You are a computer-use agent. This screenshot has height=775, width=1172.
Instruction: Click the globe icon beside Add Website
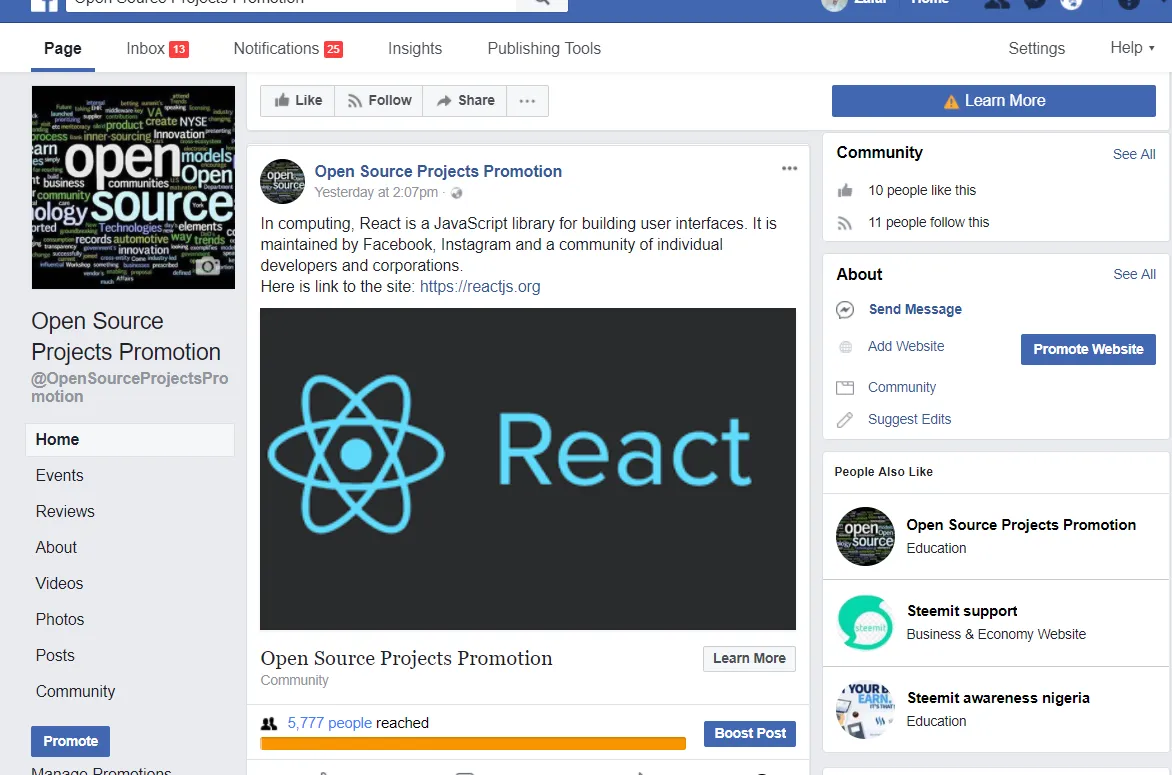[845, 347]
